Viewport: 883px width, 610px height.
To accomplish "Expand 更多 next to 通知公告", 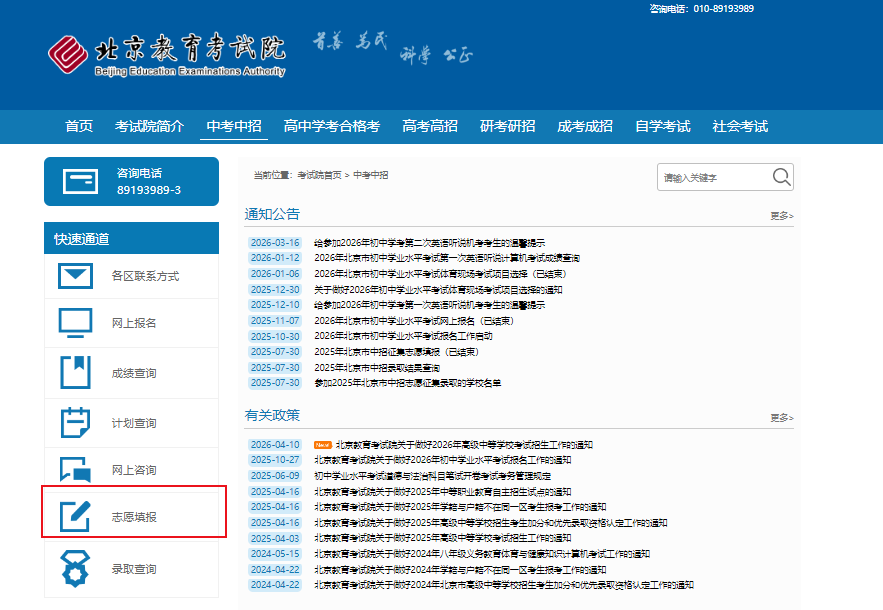I will [781, 216].
